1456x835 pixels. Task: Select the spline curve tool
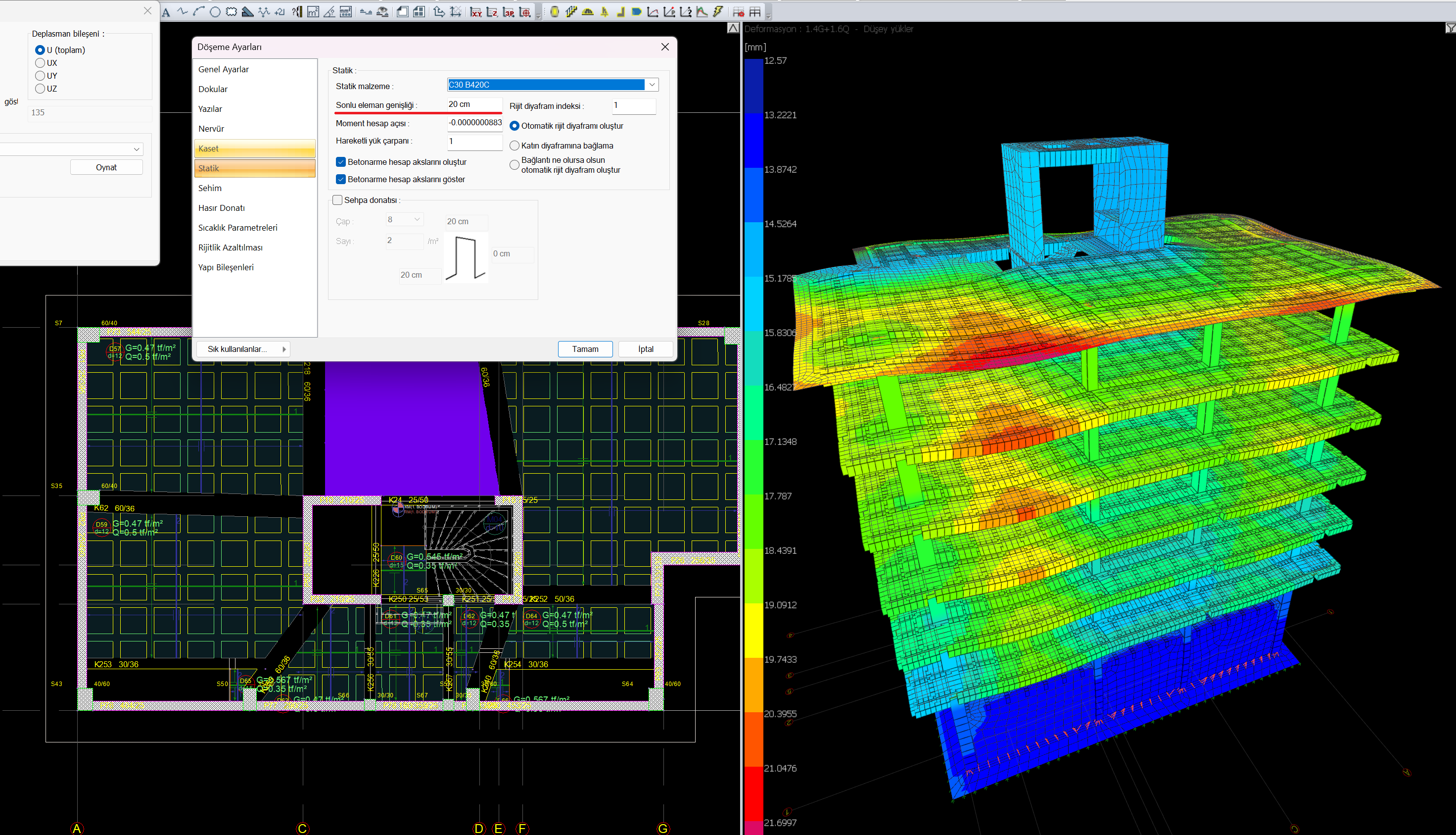coord(264,12)
